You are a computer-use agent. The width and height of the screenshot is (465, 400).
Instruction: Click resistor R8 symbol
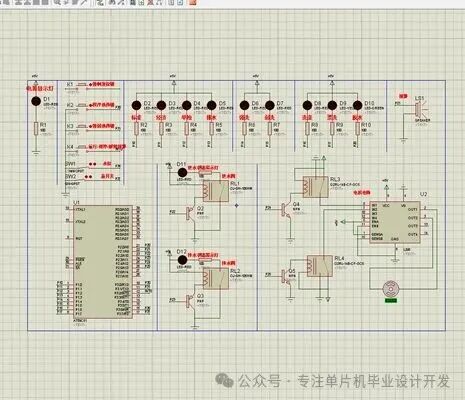tap(307, 129)
